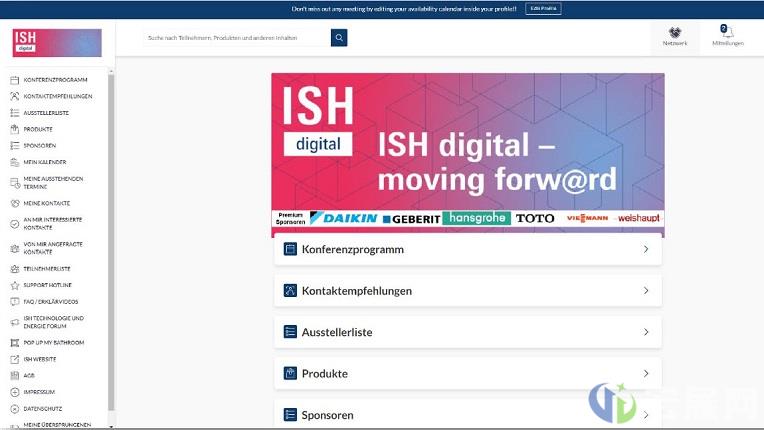Click the Produkte card icon

tap(290, 374)
